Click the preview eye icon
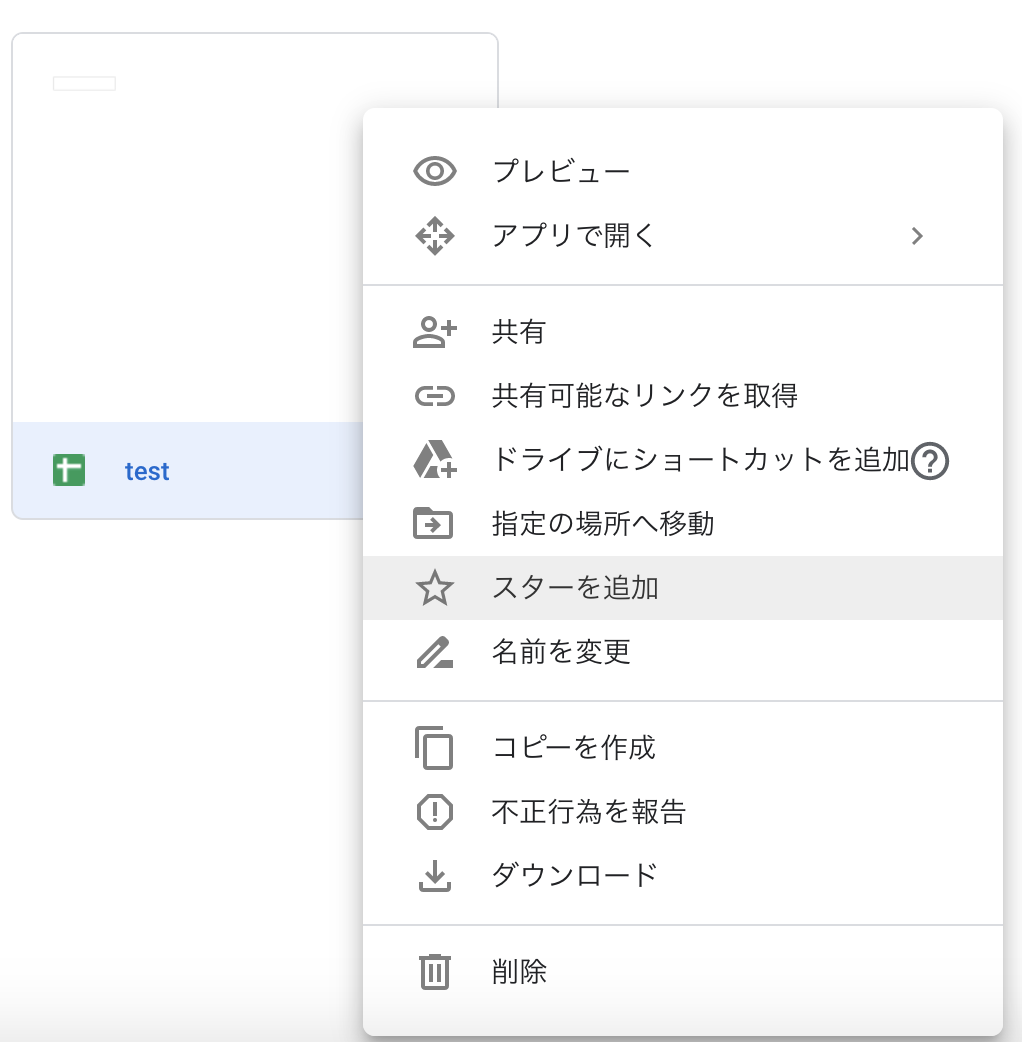Screen dimensions: 1022x1042 click(x=434, y=171)
